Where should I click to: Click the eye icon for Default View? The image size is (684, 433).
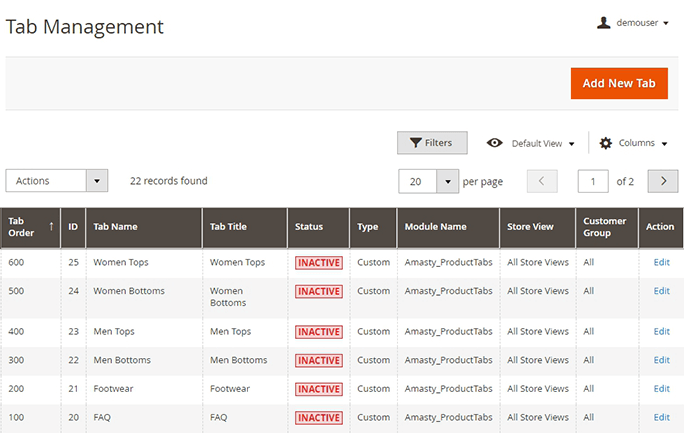pyautogui.click(x=494, y=143)
